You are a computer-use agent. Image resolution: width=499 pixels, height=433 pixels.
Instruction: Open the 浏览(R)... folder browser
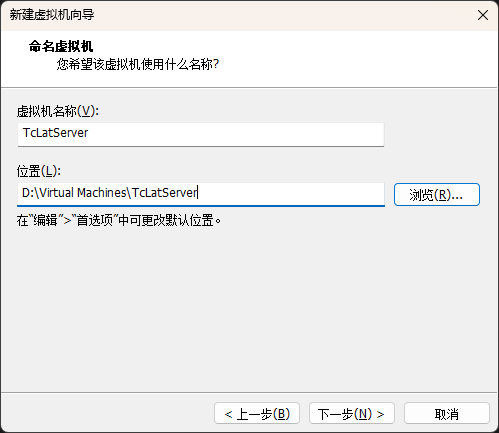click(x=437, y=194)
